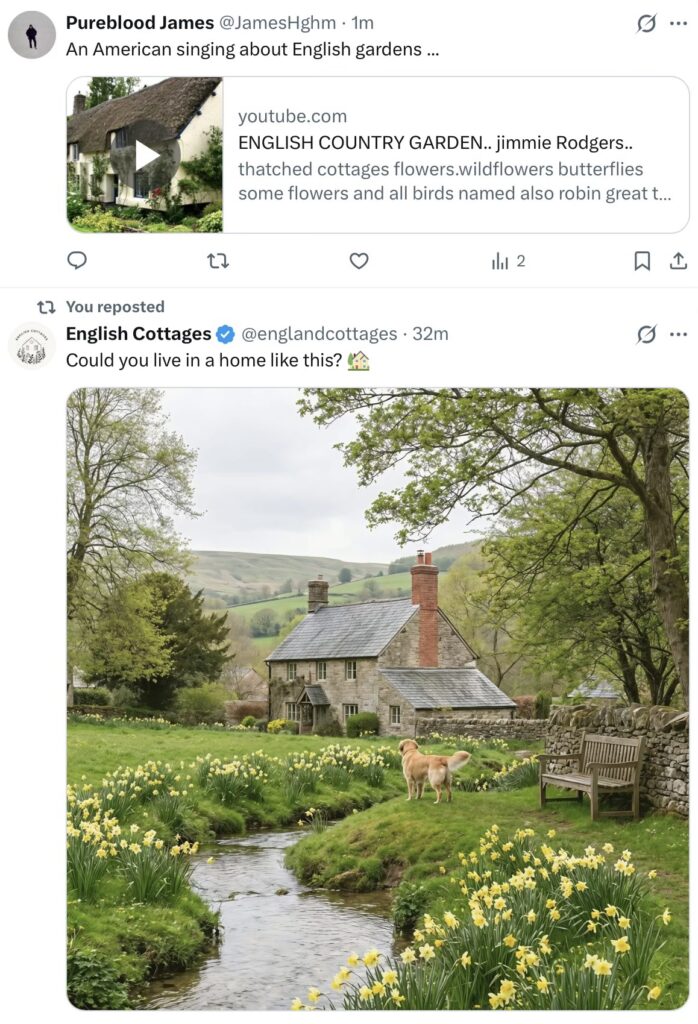Viewport: 698px width, 1024px height.
Task: Open Grok icon on English Cottages post
Action: 647,334
